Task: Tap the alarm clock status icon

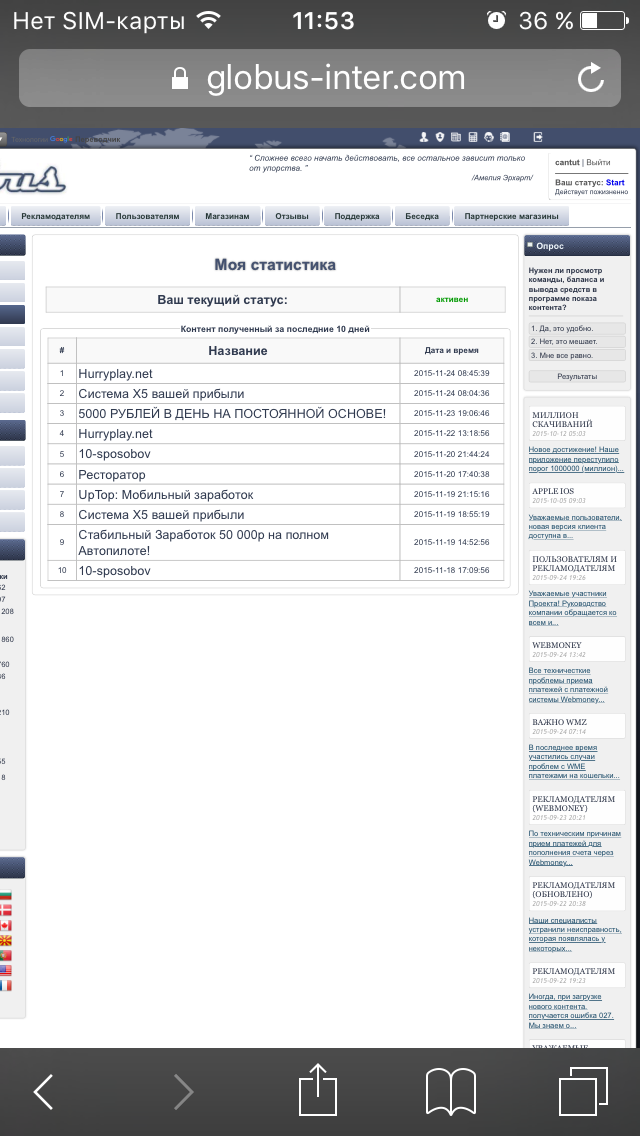Action: (496, 20)
